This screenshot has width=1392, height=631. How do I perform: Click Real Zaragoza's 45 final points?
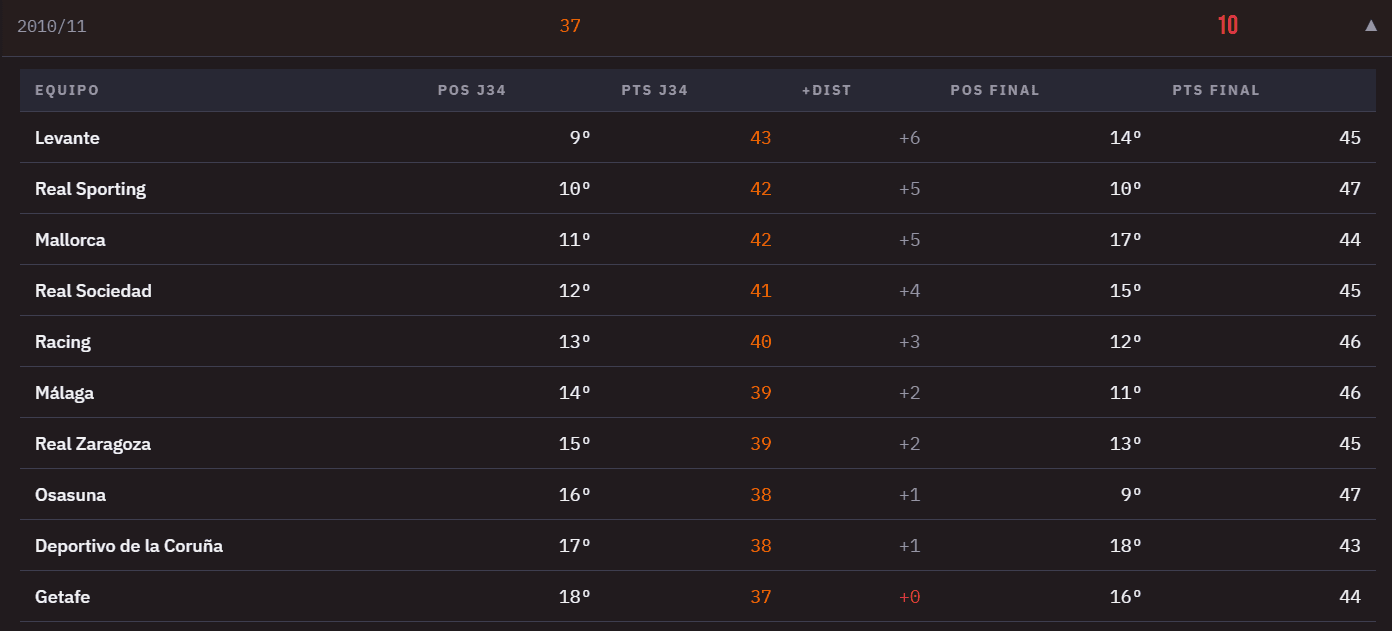(x=1350, y=444)
